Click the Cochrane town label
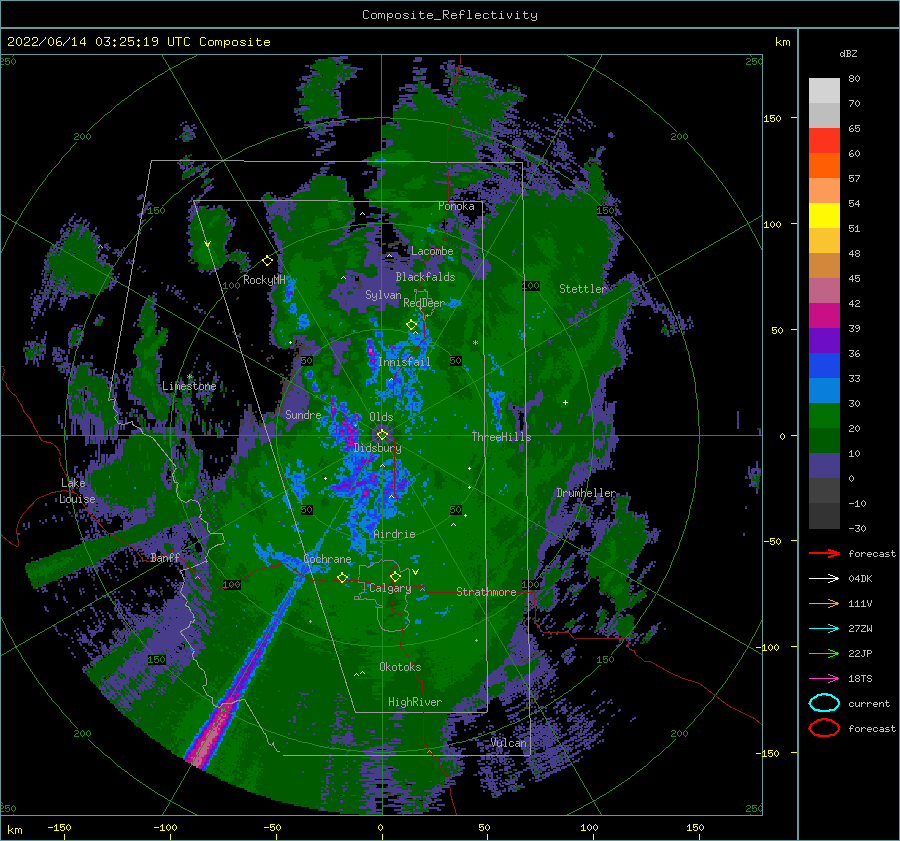 (x=327, y=559)
